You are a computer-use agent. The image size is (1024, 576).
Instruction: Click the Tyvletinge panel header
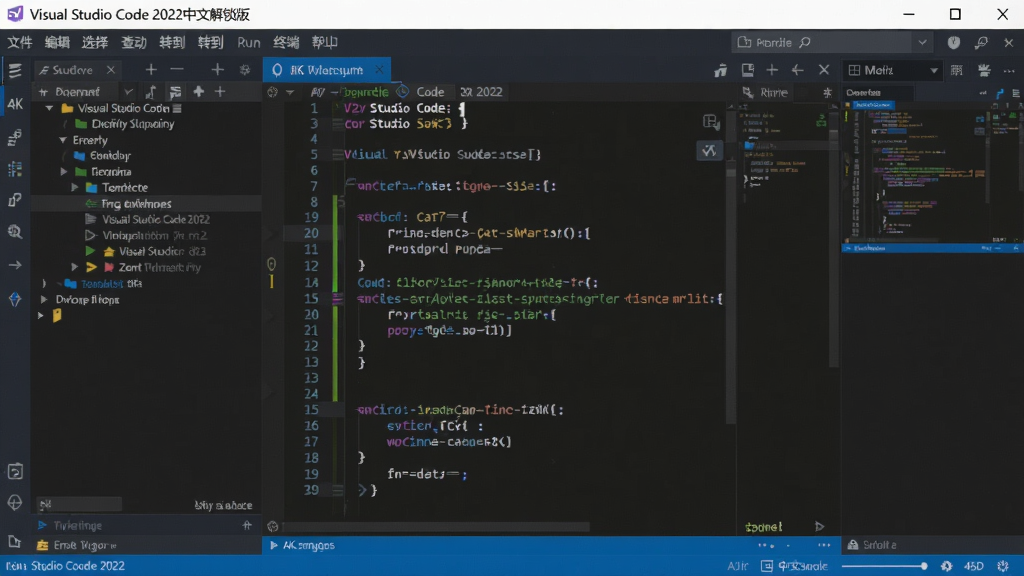tap(146, 525)
